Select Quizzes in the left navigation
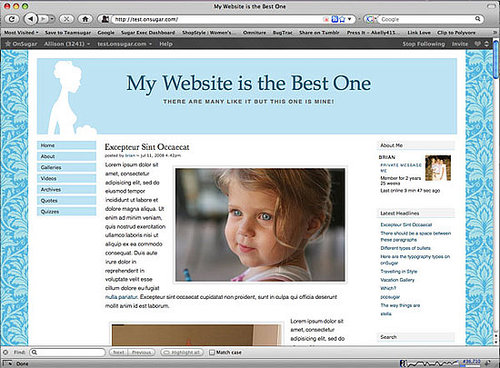Image resolution: width=500 pixels, height=368 pixels. pos(66,212)
